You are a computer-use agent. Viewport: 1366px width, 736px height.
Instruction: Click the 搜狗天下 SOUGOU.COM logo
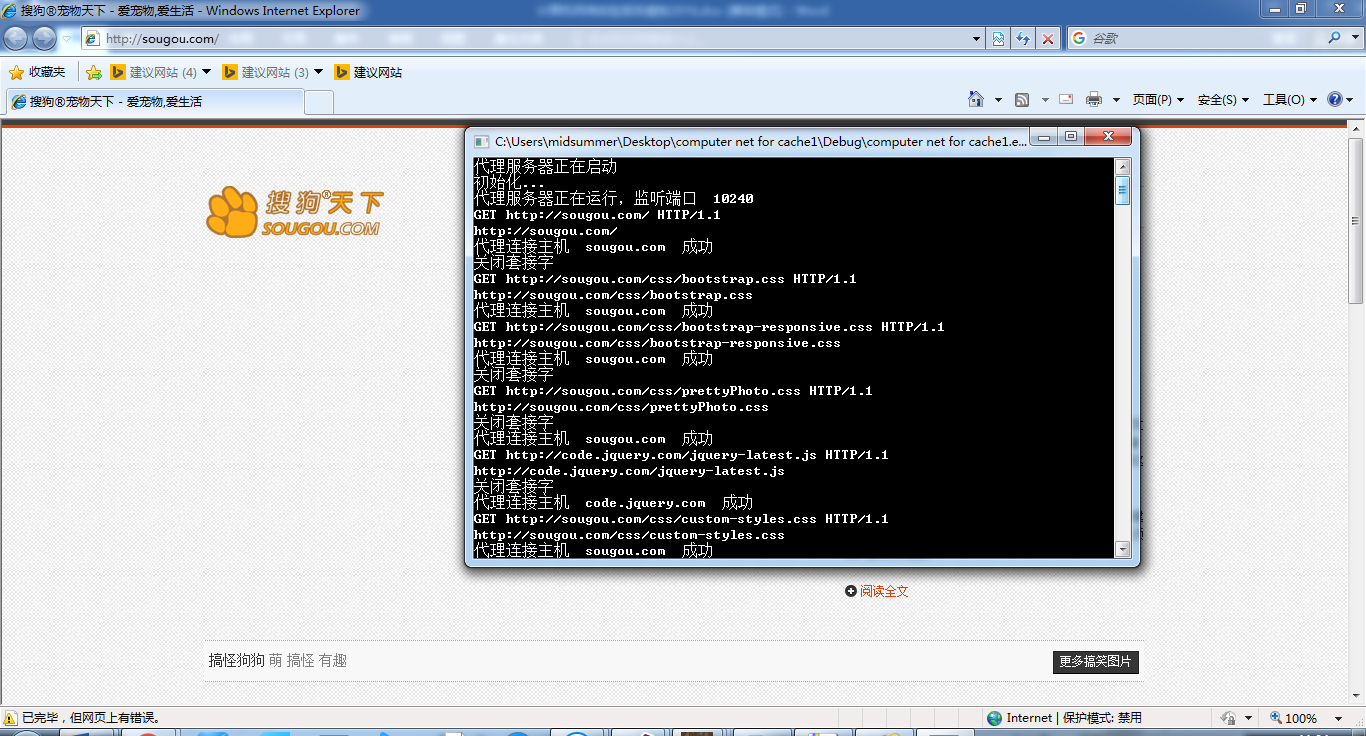tap(295, 212)
